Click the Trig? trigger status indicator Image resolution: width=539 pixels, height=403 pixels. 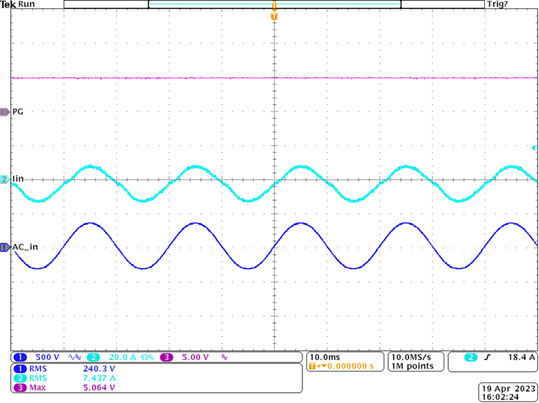pos(497,4)
